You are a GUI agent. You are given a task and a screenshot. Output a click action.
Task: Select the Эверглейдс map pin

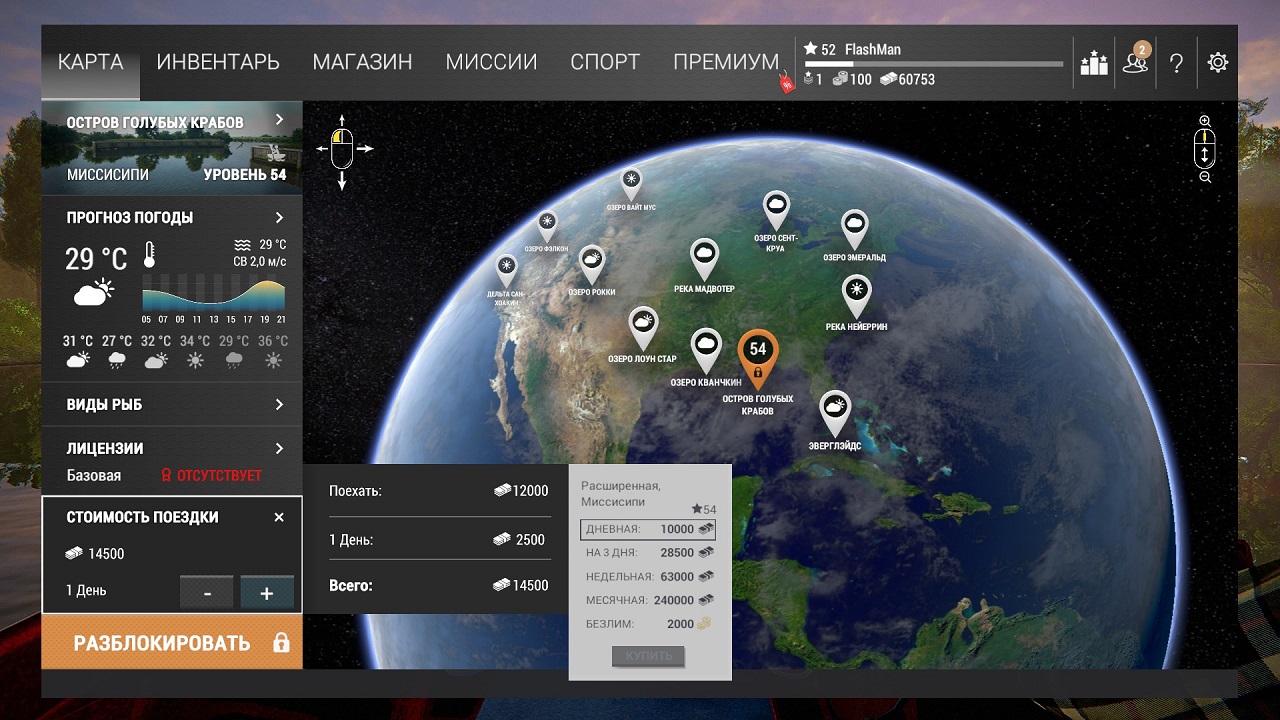[x=835, y=412]
